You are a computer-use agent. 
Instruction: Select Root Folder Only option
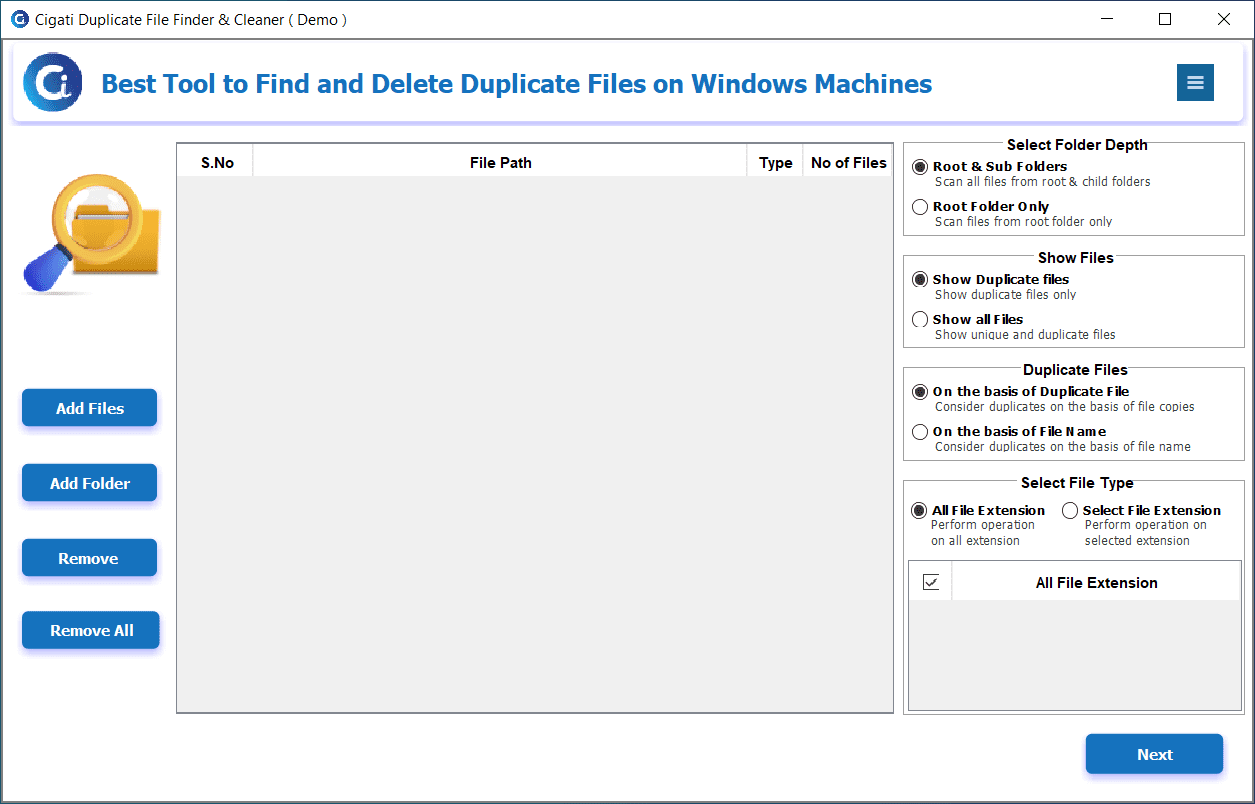click(x=920, y=207)
